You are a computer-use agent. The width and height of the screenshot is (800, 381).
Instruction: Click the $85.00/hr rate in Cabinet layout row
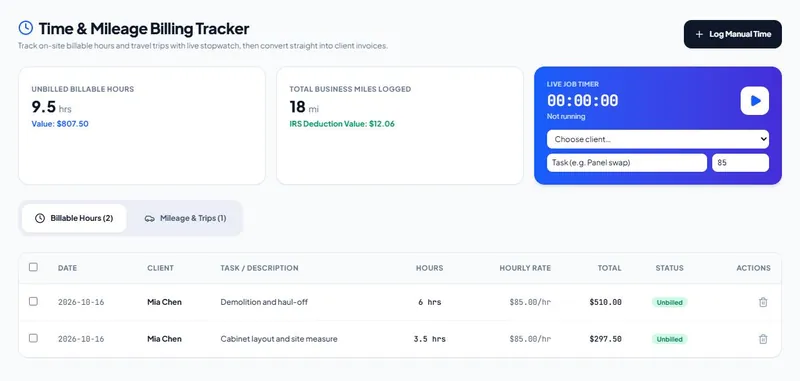[530, 339]
